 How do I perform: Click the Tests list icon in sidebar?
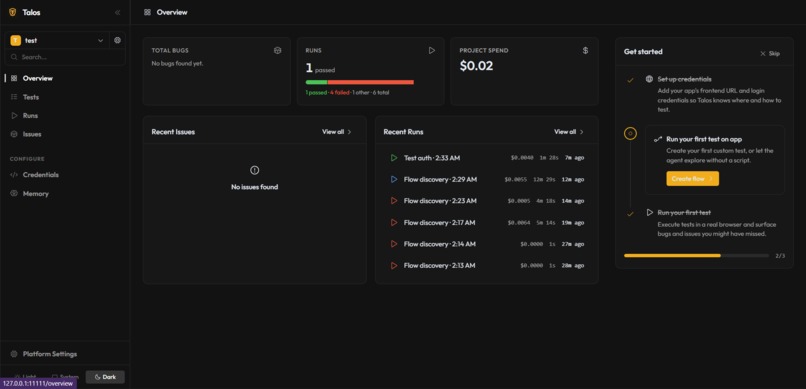14,97
